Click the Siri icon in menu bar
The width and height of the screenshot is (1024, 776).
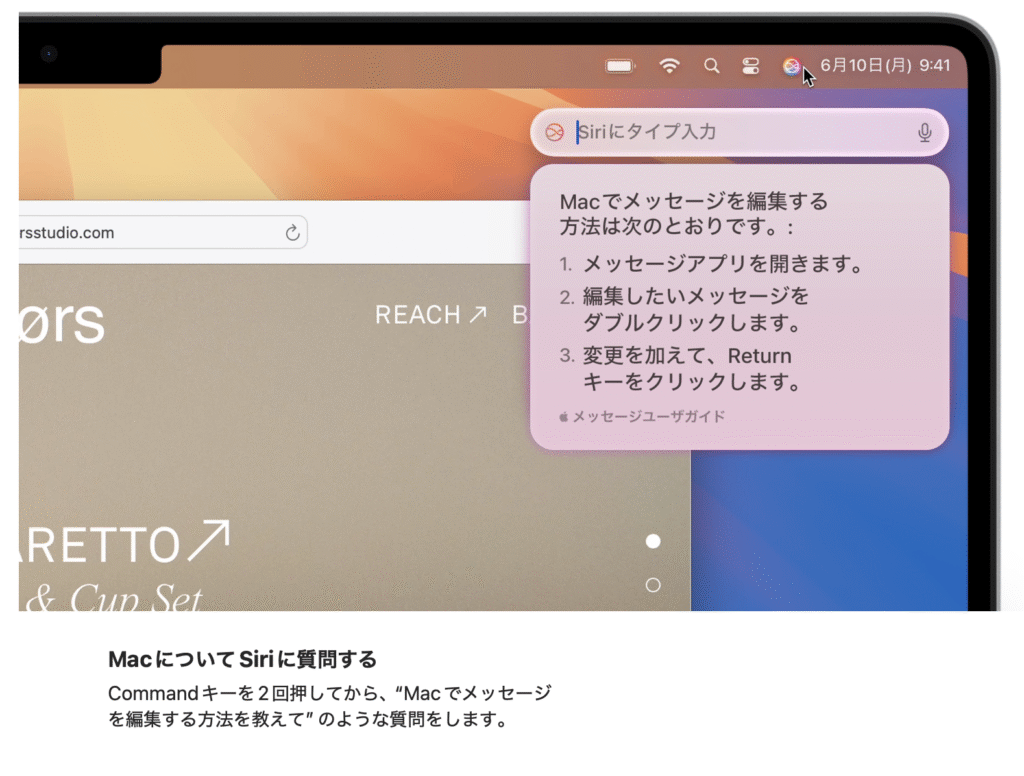coord(791,66)
